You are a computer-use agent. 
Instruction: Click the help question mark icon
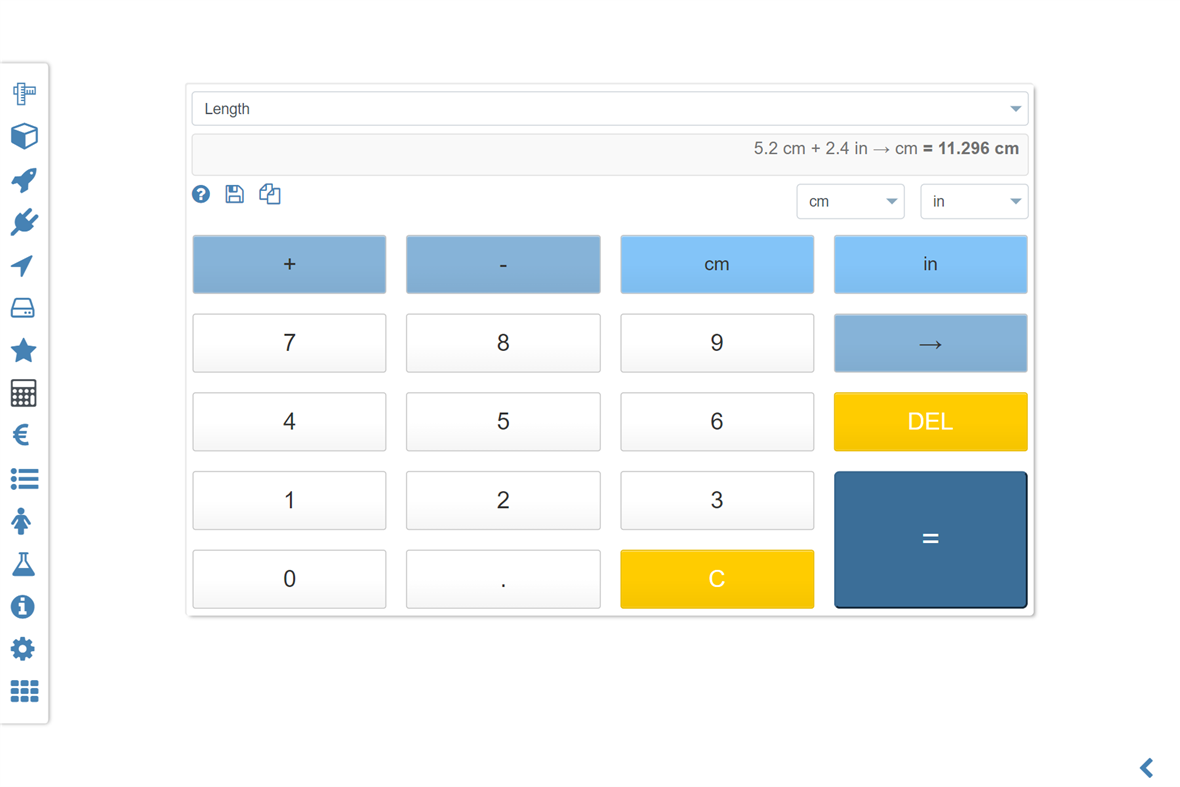pos(201,194)
